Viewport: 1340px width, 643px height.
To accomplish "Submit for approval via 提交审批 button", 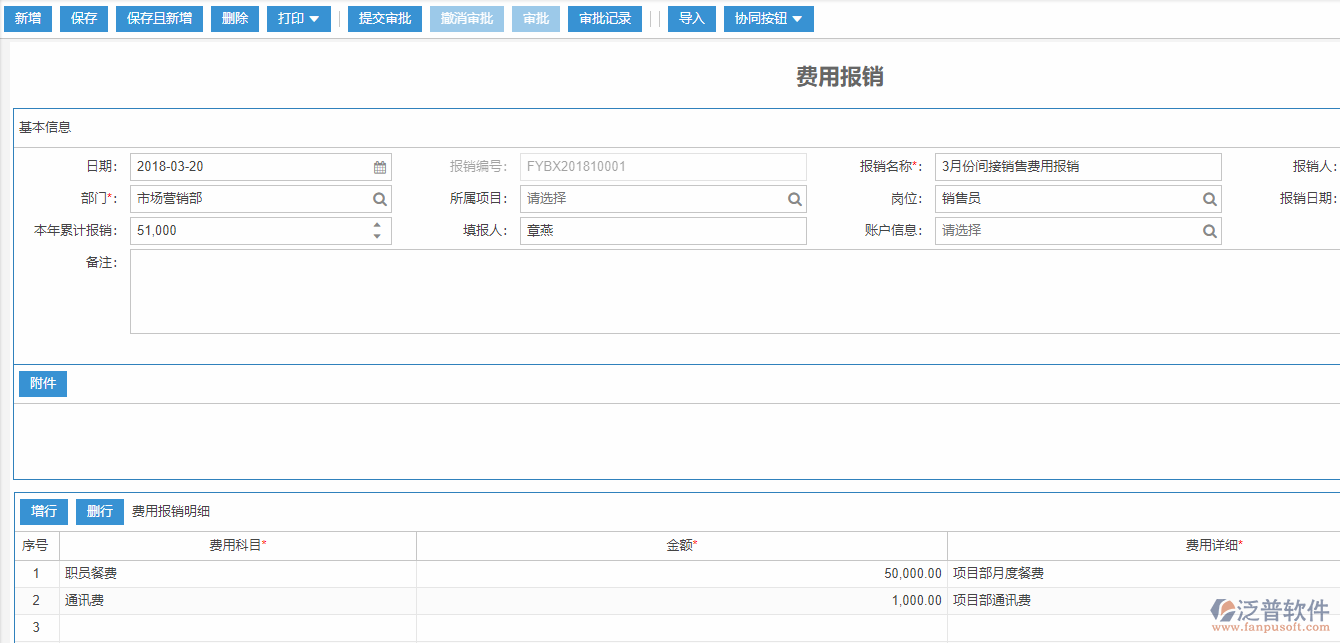I will pos(384,18).
